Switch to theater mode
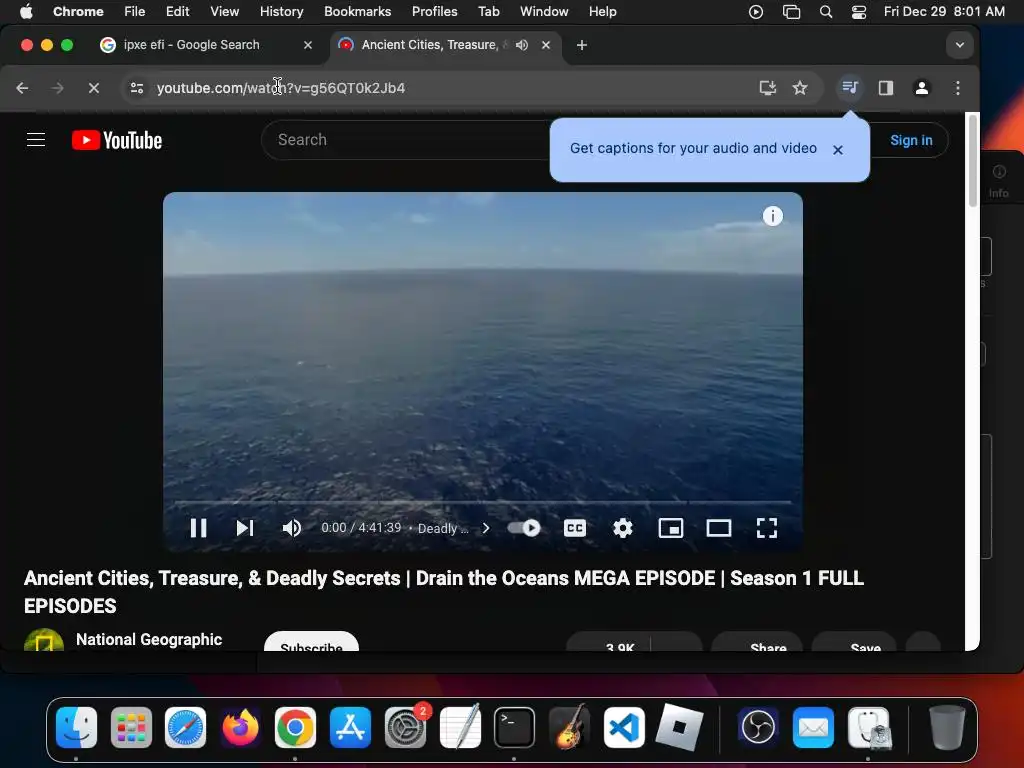The height and width of the screenshot is (768, 1024). (x=718, y=528)
